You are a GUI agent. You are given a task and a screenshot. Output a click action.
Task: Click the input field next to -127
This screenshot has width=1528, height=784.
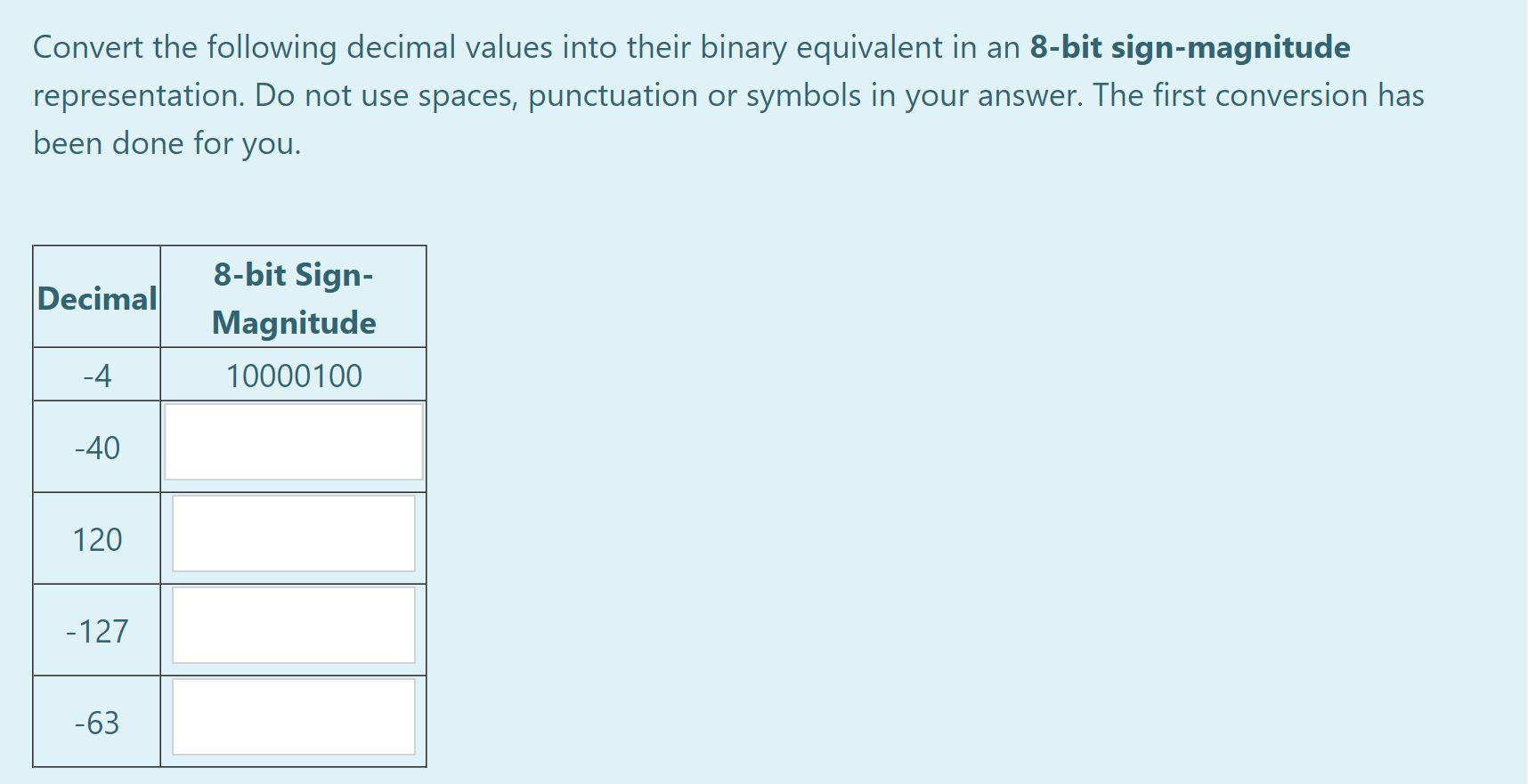click(x=293, y=625)
